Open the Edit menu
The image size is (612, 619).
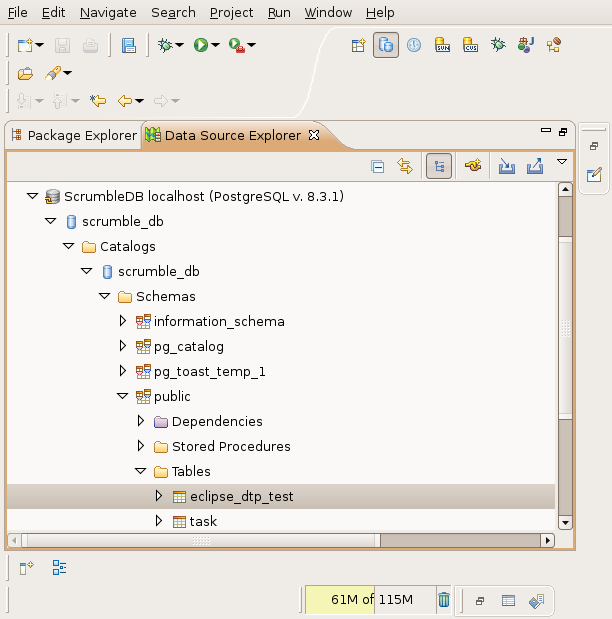53,13
